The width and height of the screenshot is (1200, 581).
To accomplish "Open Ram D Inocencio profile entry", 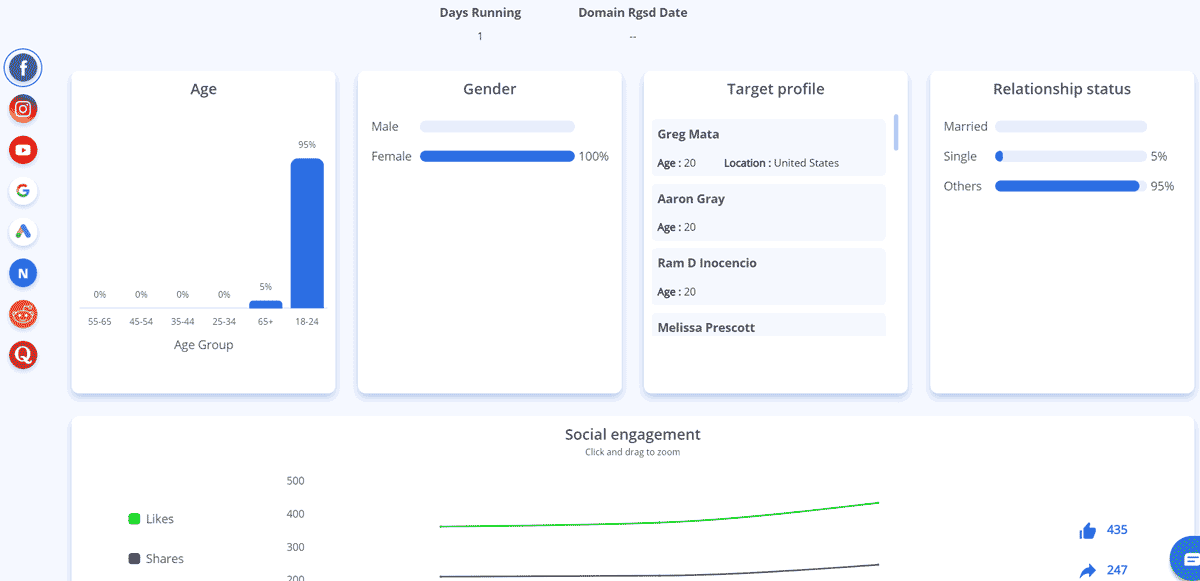I will pos(768,276).
